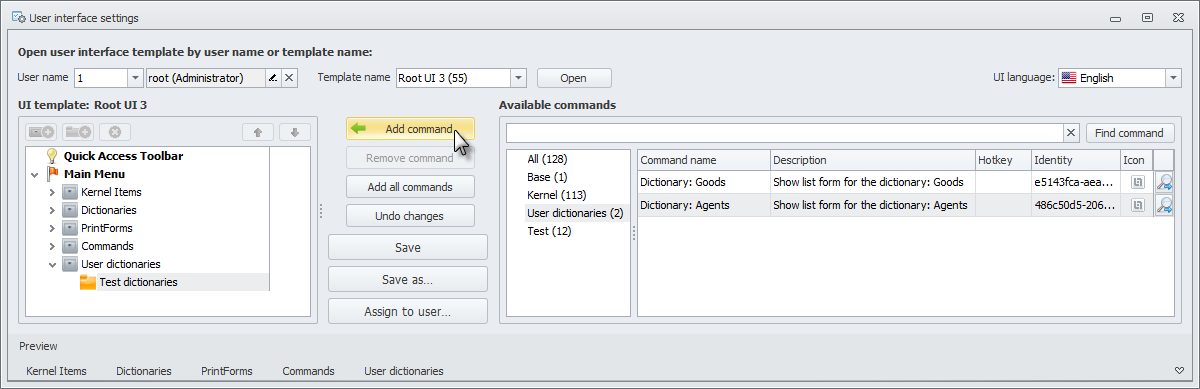Expand the PrintForms tree node
This screenshot has height=389, width=1200.
pyautogui.click(x=52, y=228)
